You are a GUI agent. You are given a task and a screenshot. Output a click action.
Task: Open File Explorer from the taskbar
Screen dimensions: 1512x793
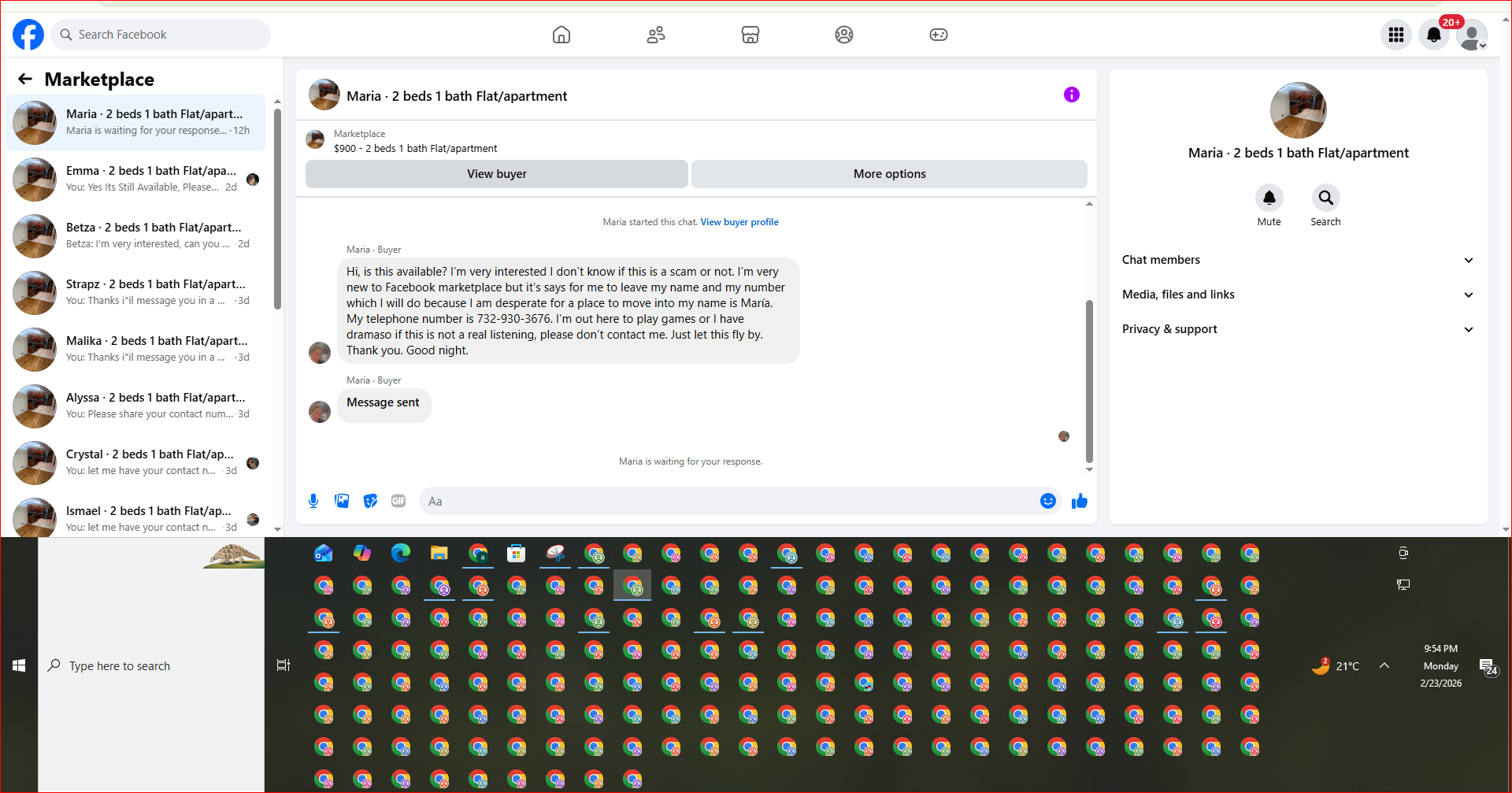439,554
